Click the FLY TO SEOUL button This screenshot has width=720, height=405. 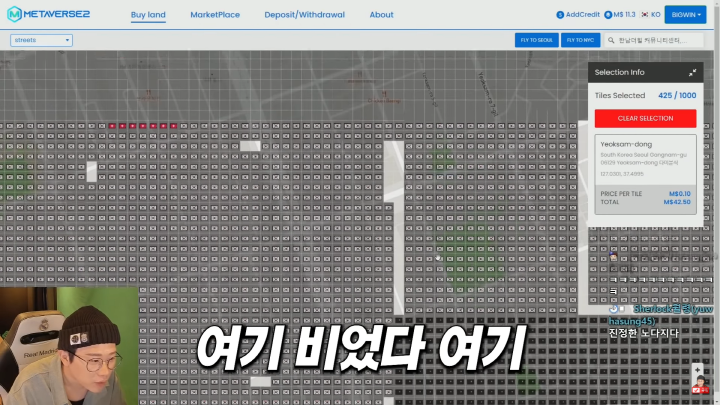click(536, 40)
